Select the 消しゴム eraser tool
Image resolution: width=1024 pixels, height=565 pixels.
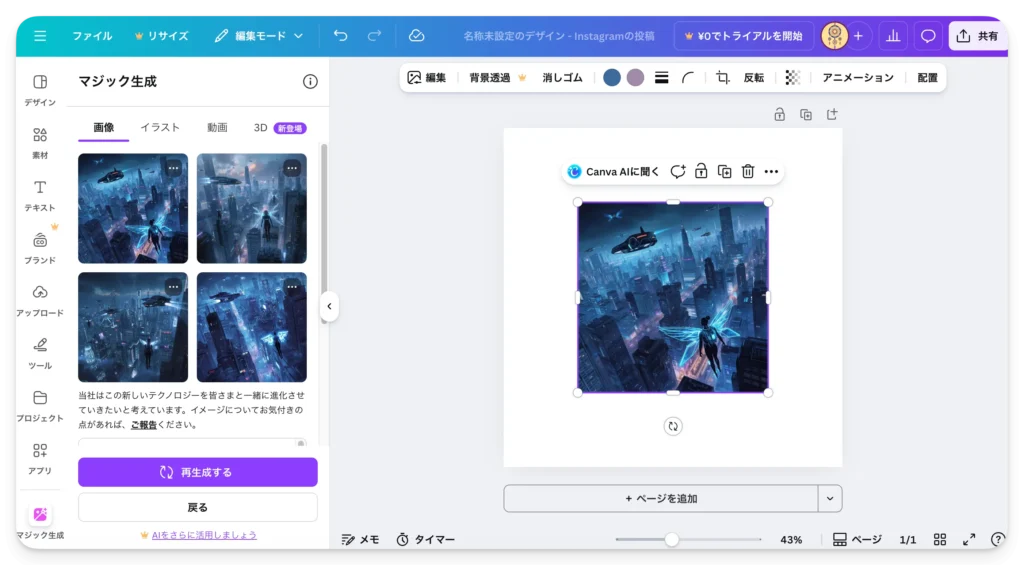pyautogui.click(x=562, y=78)
